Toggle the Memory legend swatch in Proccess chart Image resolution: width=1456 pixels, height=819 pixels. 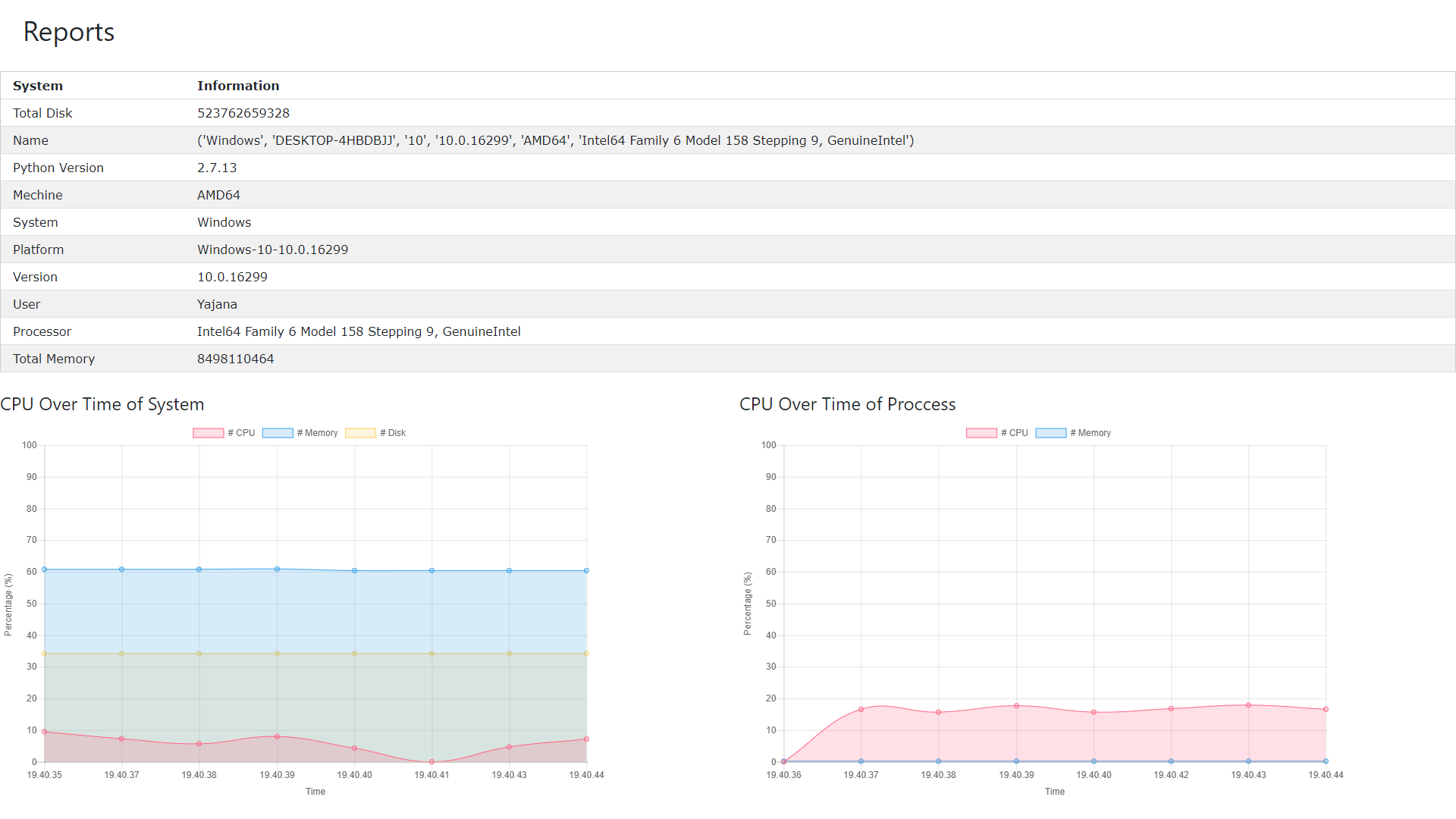1051,433
